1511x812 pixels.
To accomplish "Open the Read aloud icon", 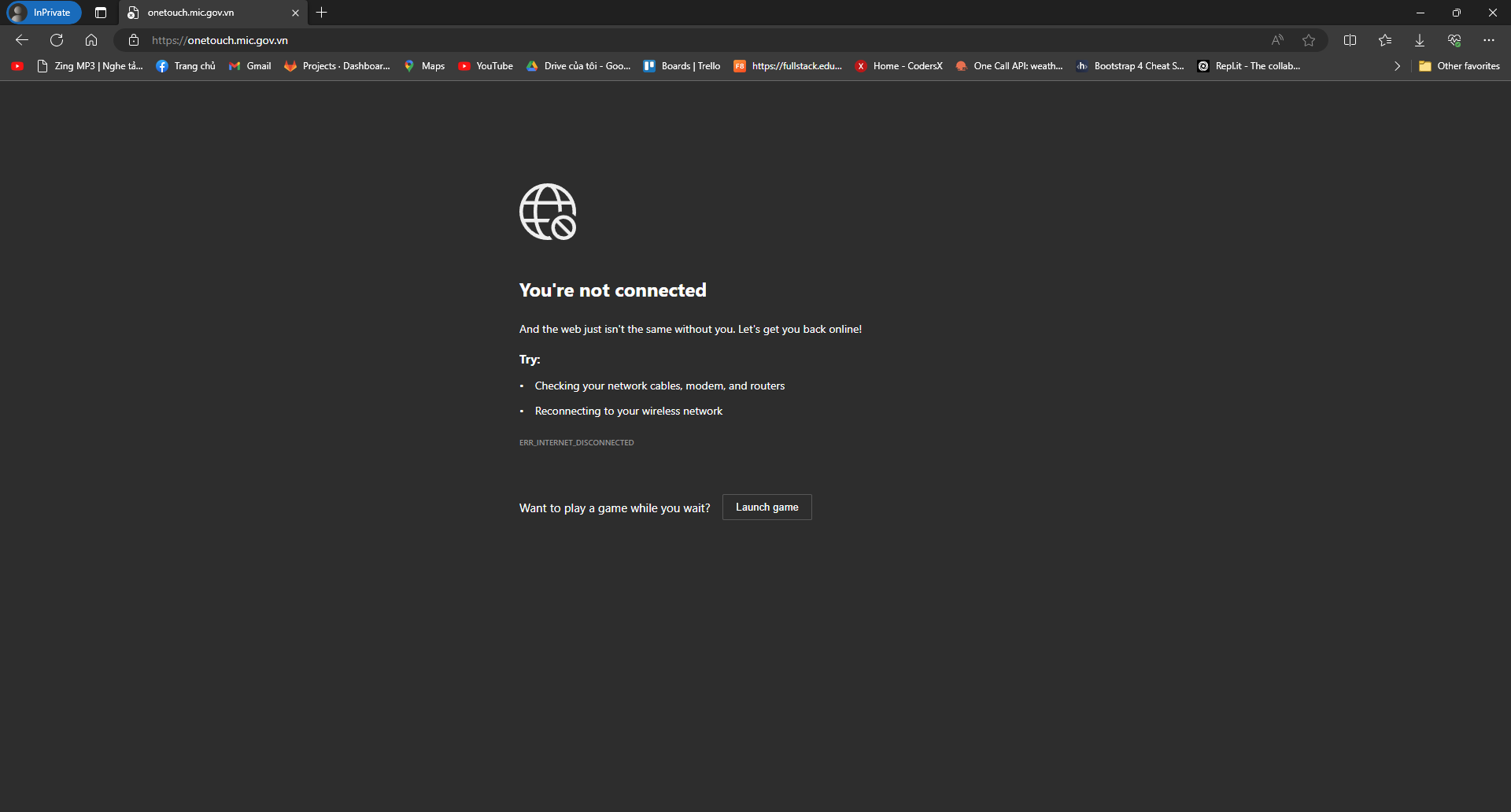I will point(1277,40).
